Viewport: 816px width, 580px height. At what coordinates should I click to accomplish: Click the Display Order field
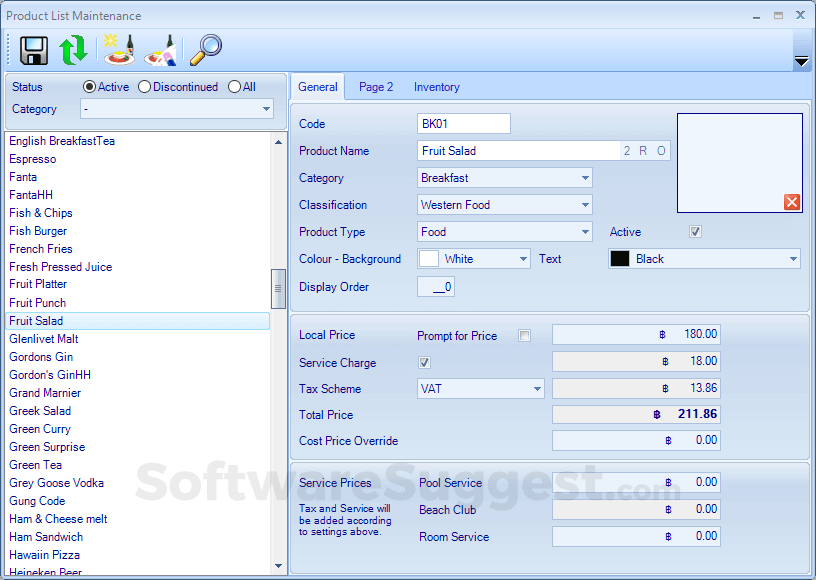pos(436,287)
